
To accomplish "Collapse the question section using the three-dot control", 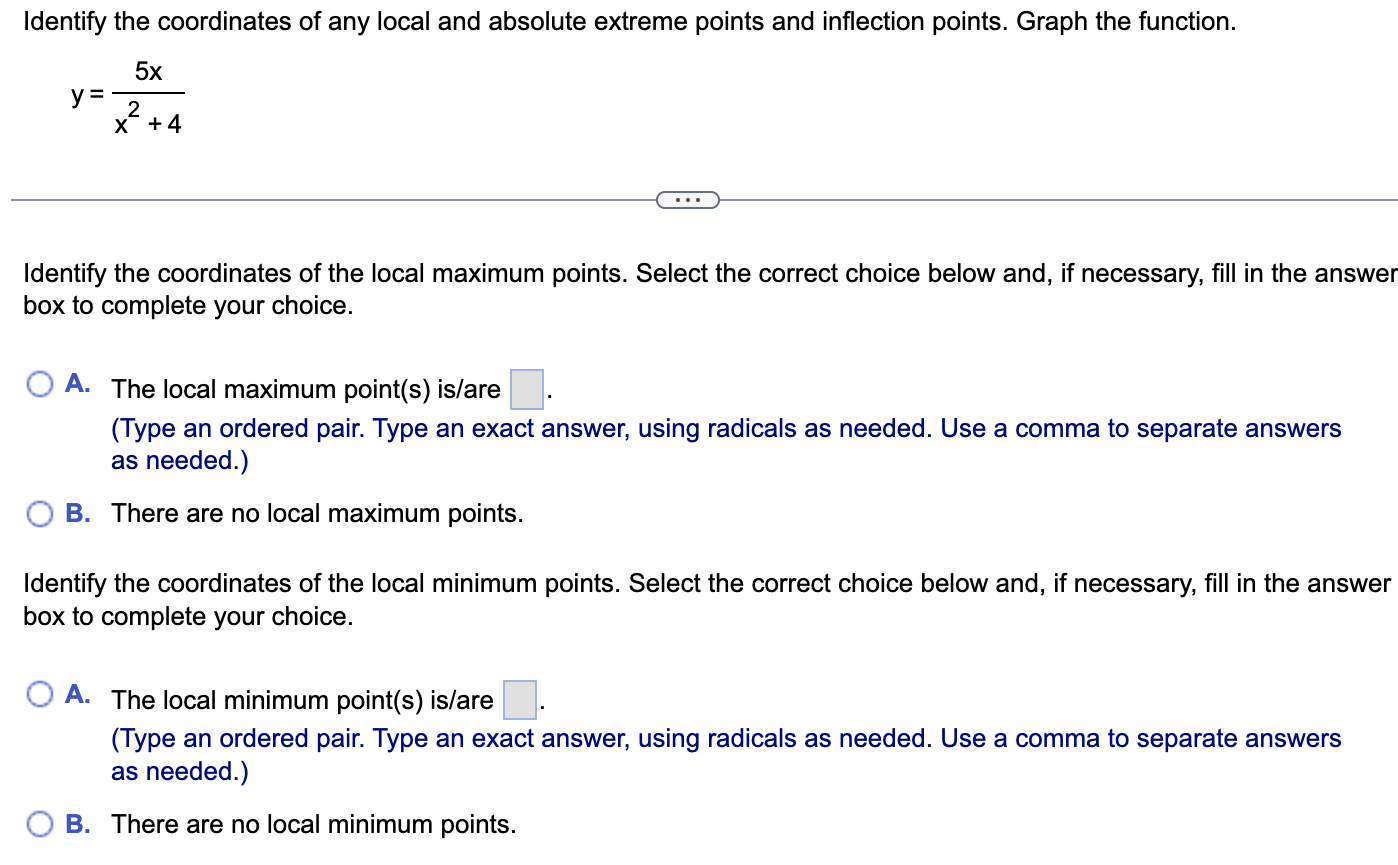I will (x=688, y=199).
